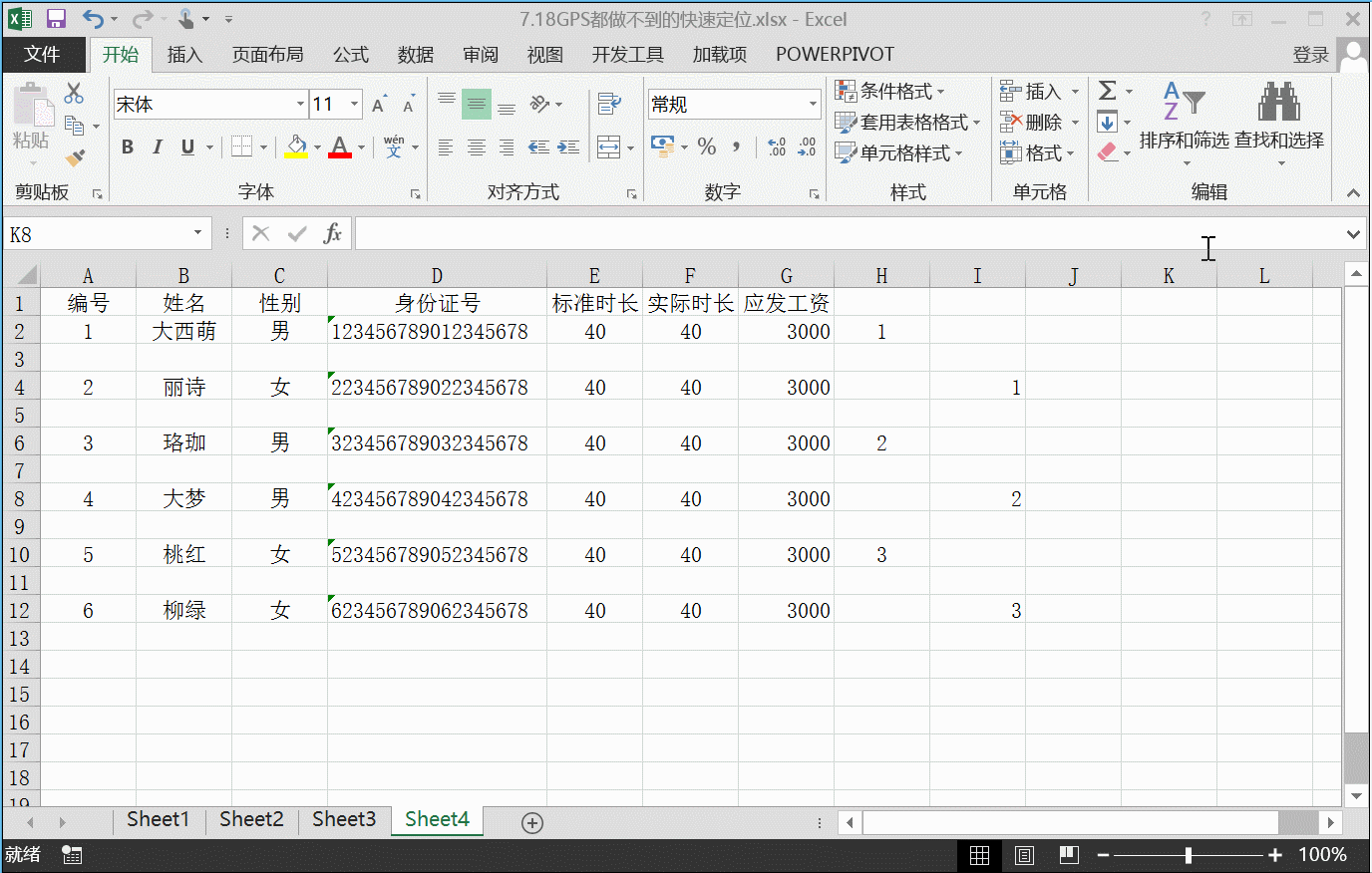Open 查找和选择 binoculars icon
Viewport: 1372px width, 873px height.
[1279, 103]
